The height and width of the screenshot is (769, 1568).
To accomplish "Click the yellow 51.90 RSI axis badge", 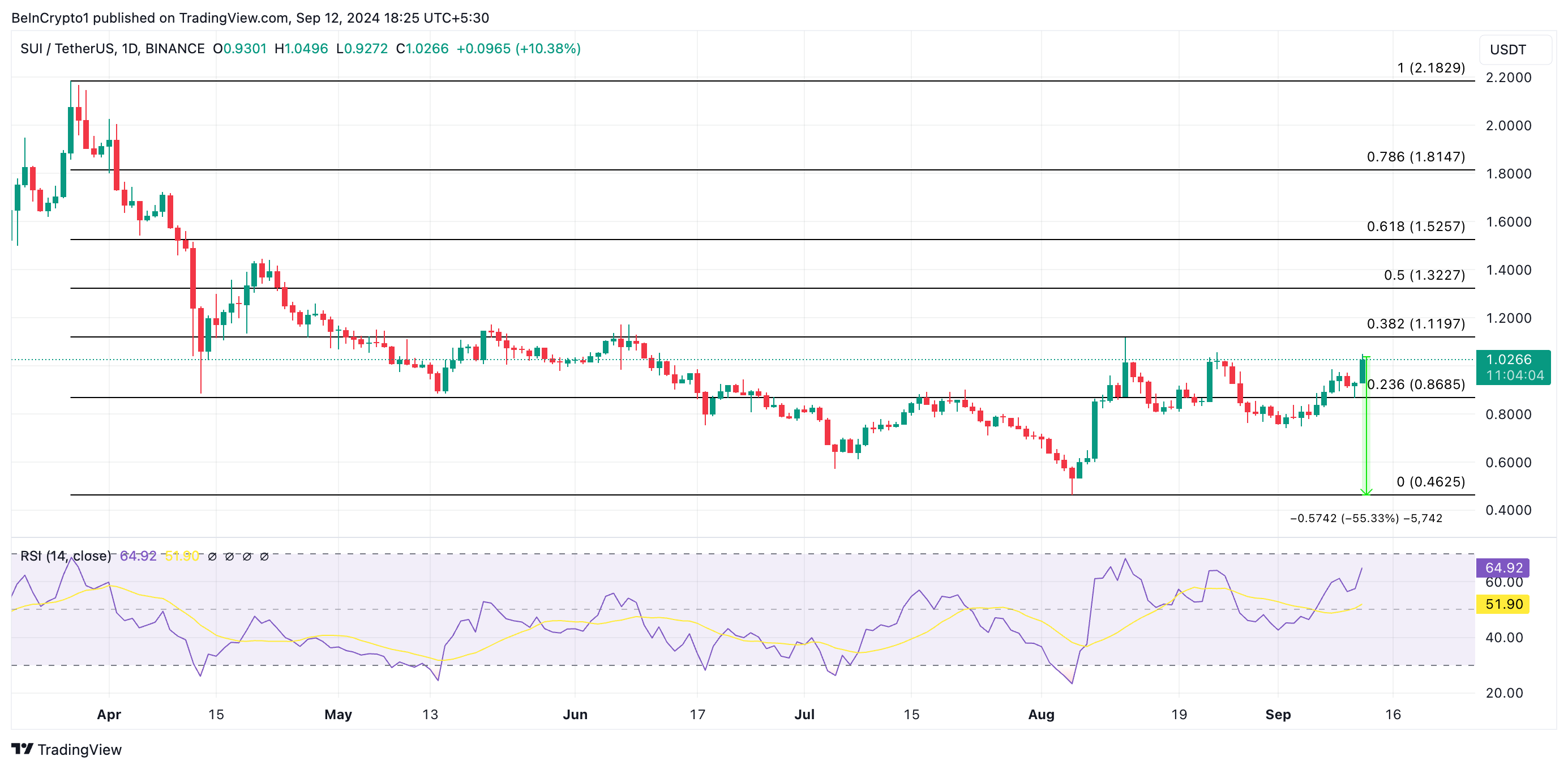I will 1503,604.
